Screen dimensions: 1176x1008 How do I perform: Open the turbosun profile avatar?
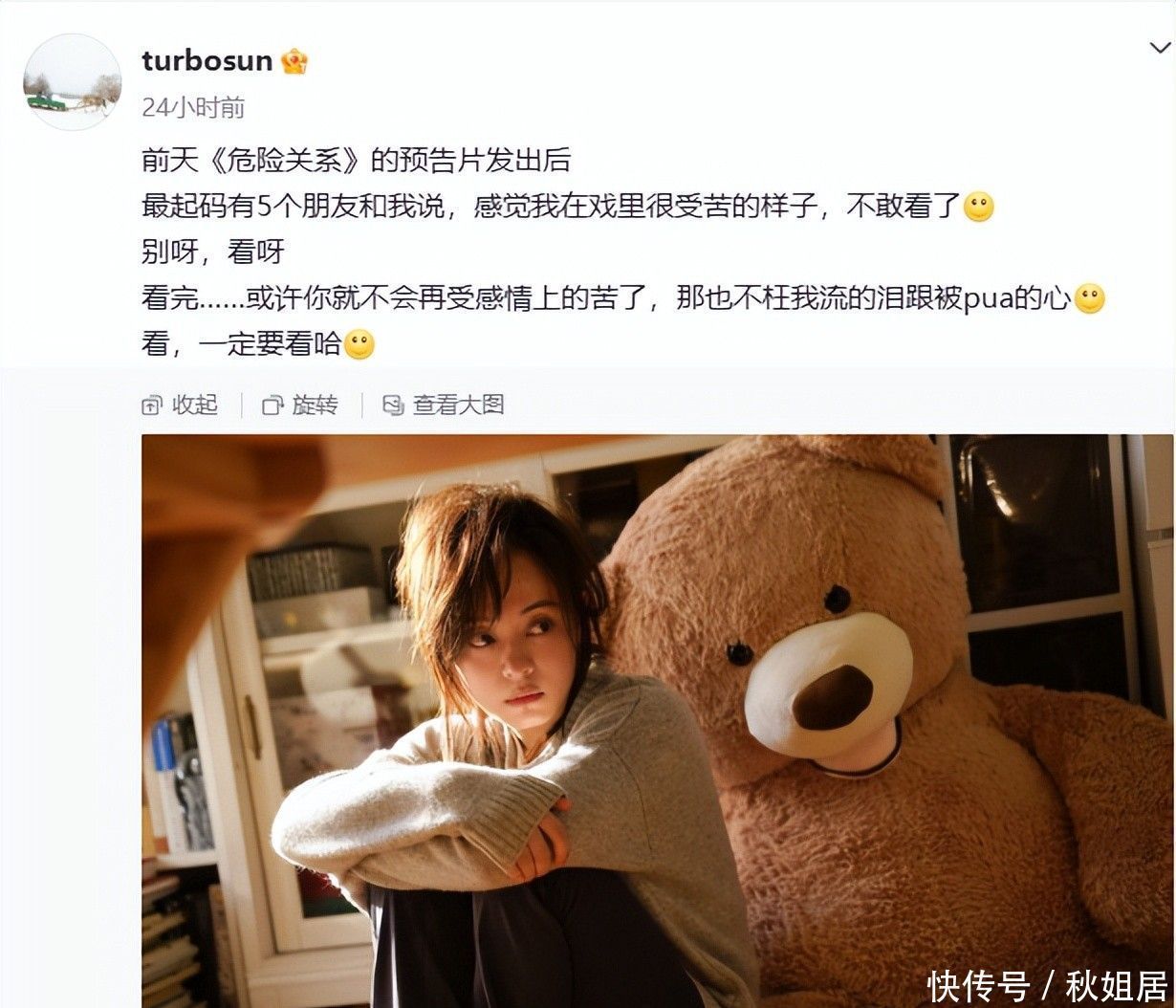[x=72, y=82]
